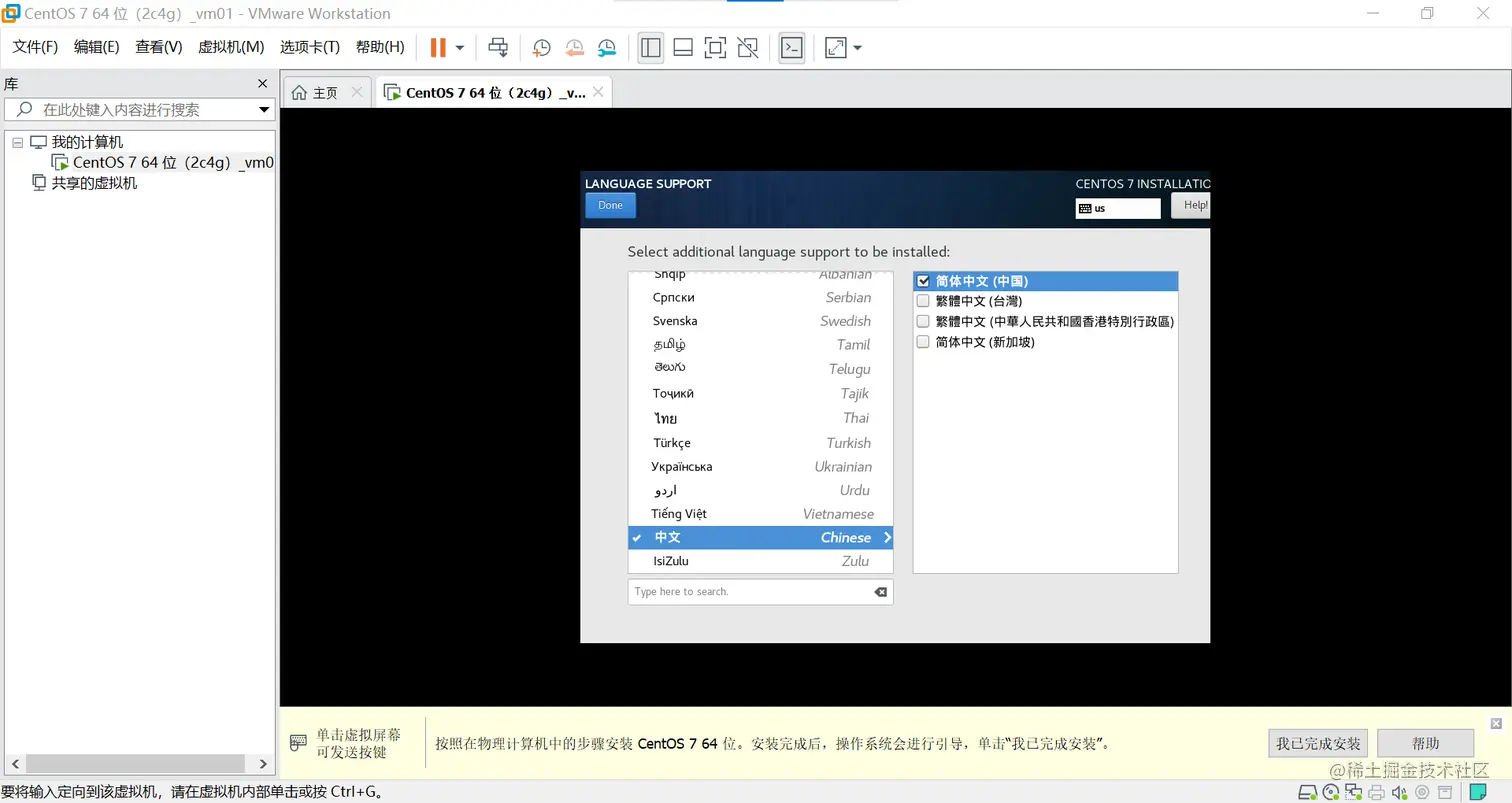Open the 文件(F) menu

[35, 47]
